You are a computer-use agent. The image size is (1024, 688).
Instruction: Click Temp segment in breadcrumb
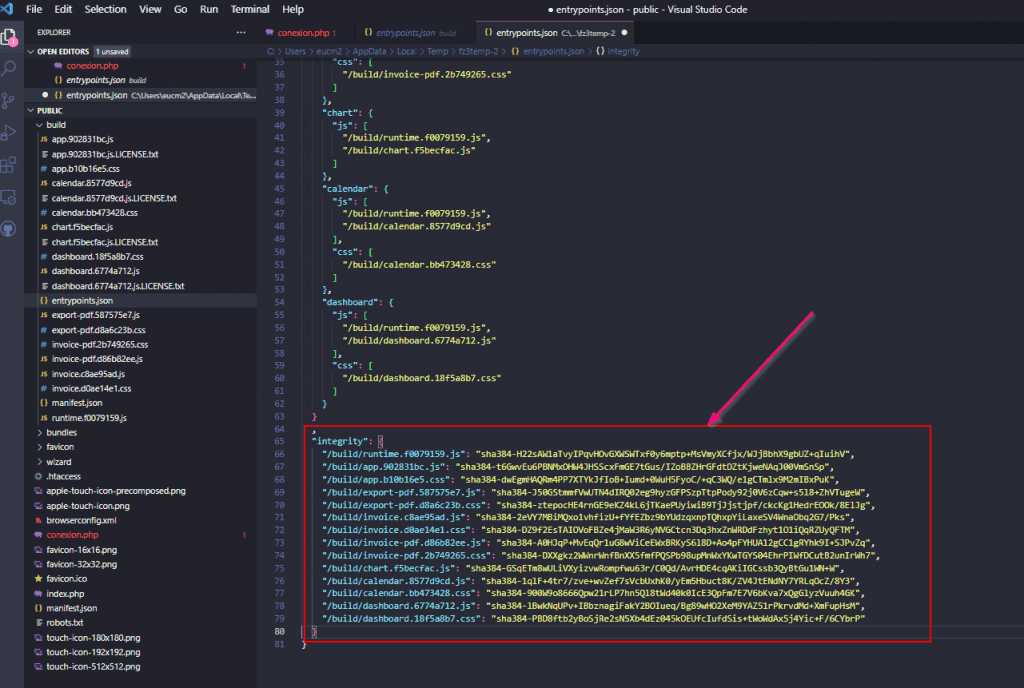(x=438, y=52)
